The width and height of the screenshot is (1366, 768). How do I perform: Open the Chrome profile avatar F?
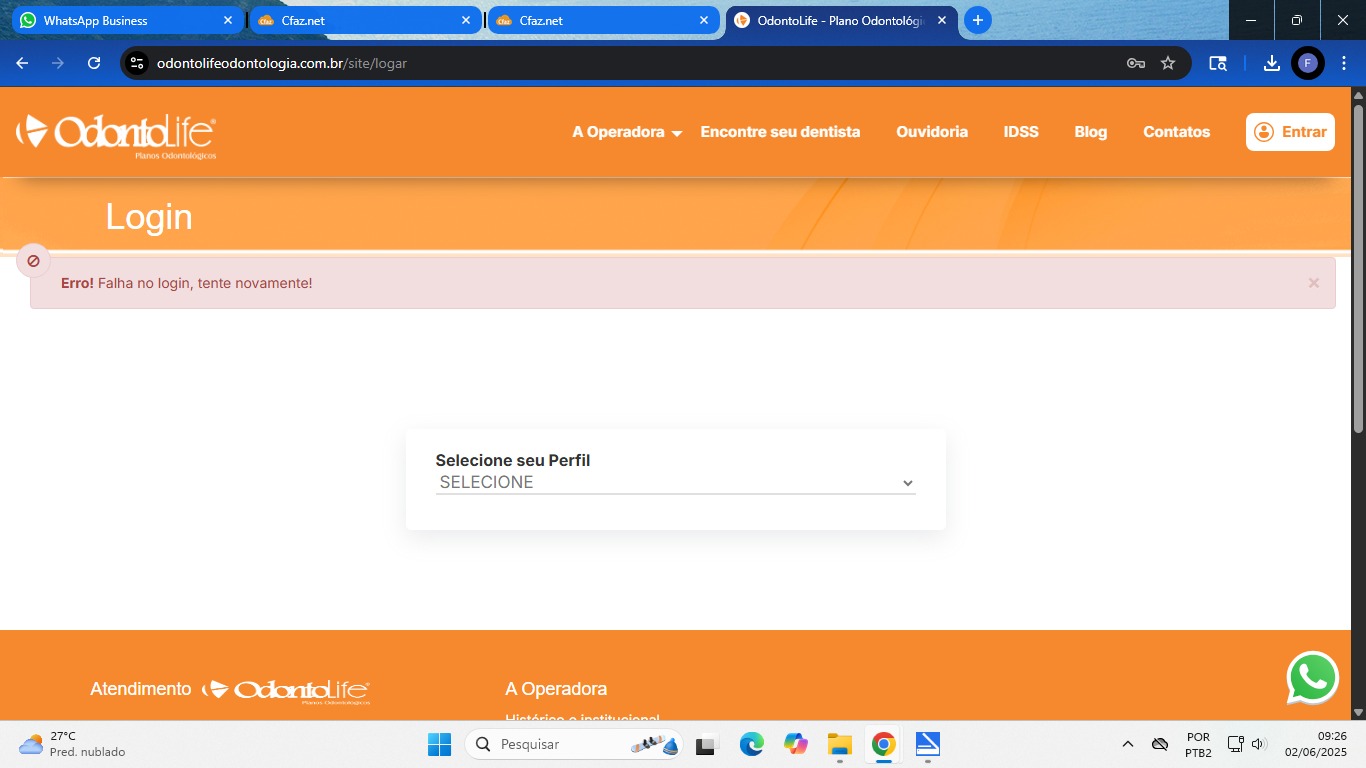point(1307,63)
